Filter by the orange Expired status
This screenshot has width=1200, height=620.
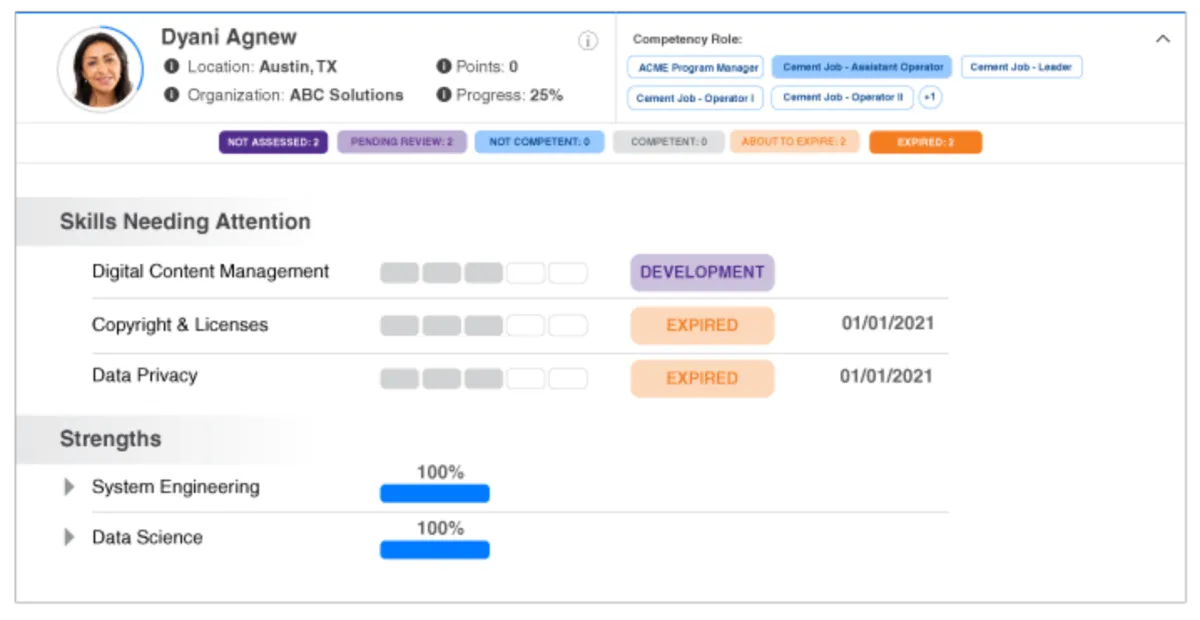pos(925,142)
